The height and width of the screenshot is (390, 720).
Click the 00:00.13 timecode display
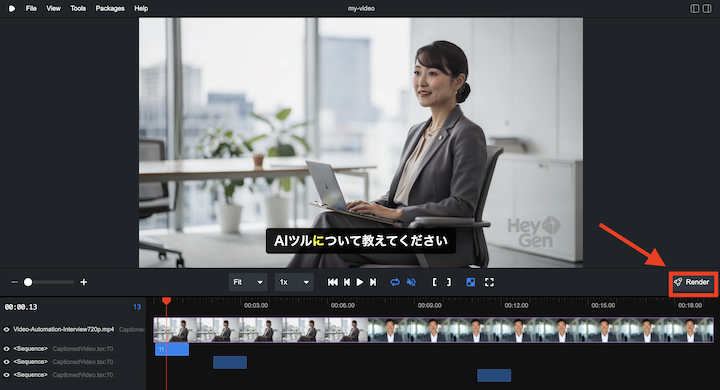(21, 307)
